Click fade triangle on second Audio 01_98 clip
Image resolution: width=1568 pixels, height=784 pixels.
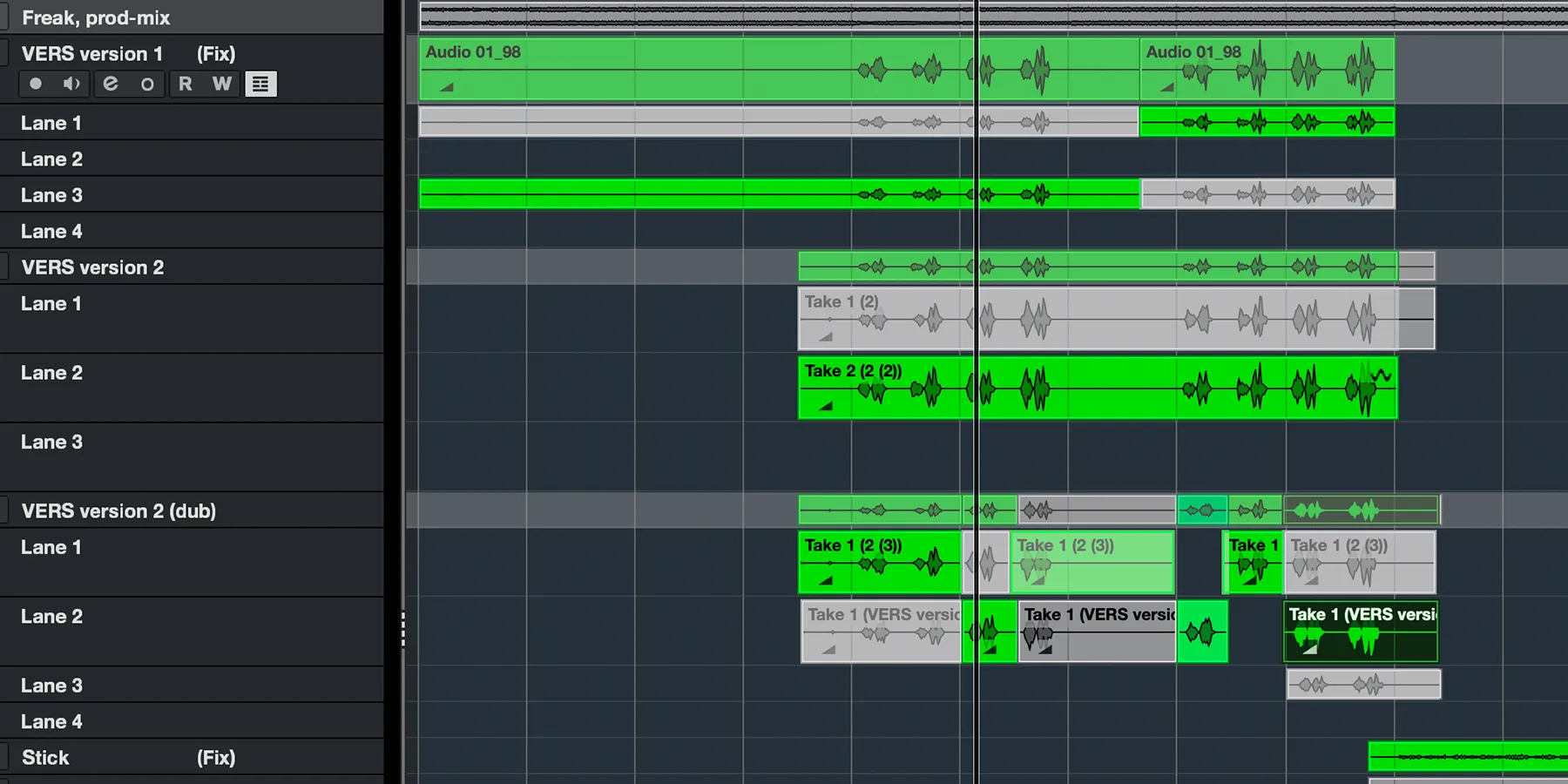(x=1166, y=86)
